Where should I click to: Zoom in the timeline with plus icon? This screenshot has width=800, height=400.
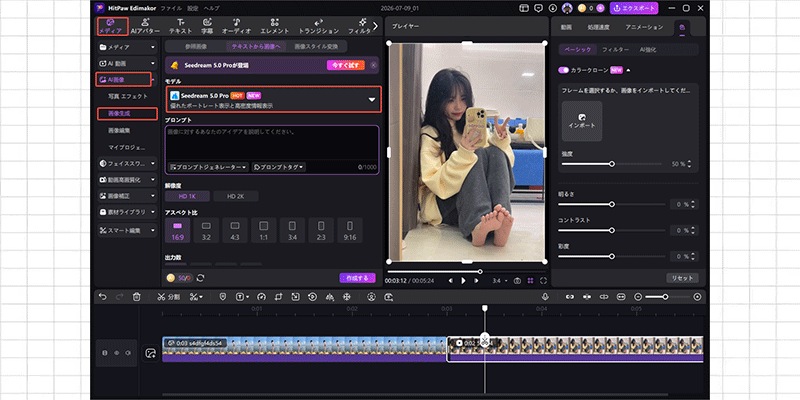[697, 296]
